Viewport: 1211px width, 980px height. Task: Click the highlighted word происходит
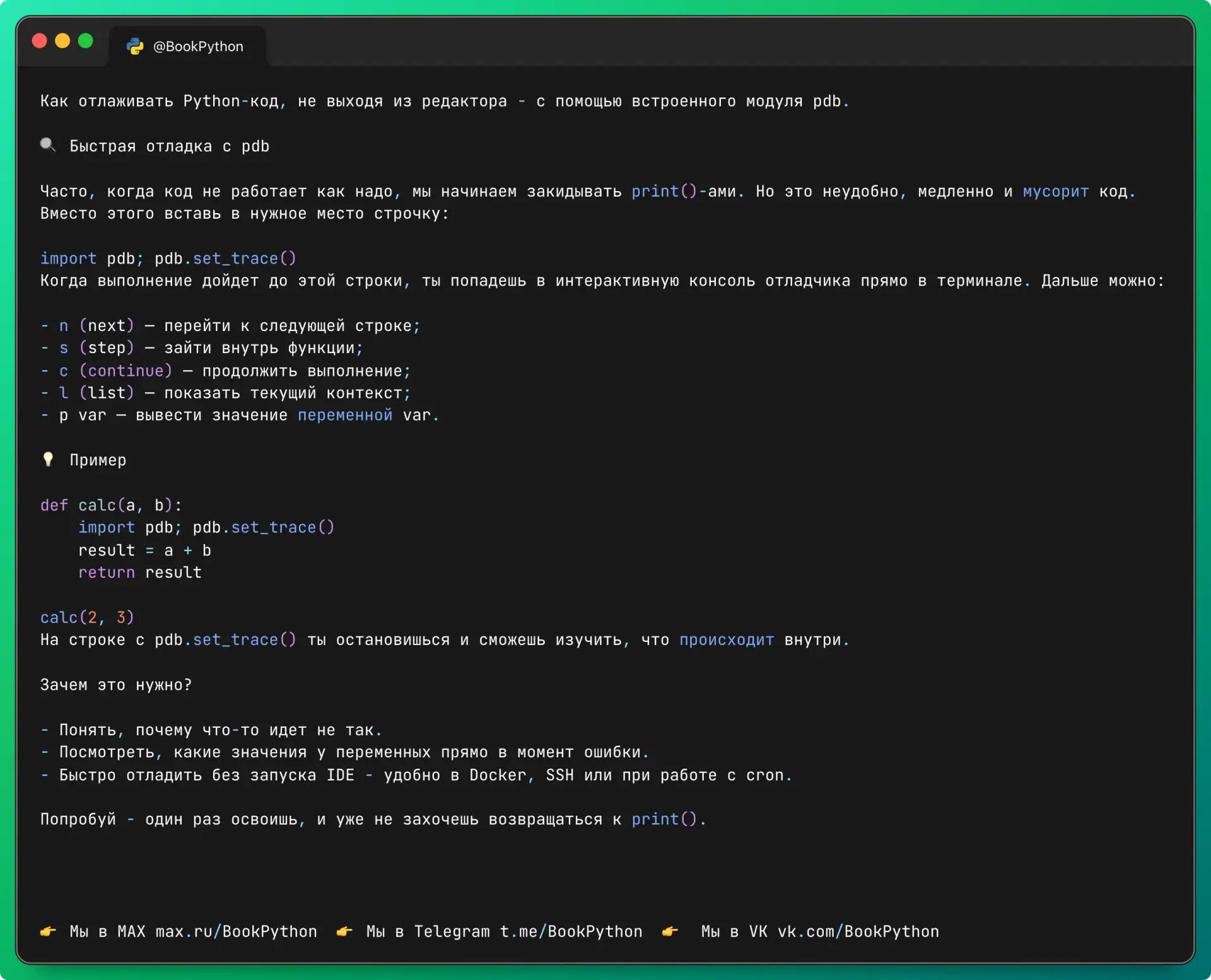727,640
